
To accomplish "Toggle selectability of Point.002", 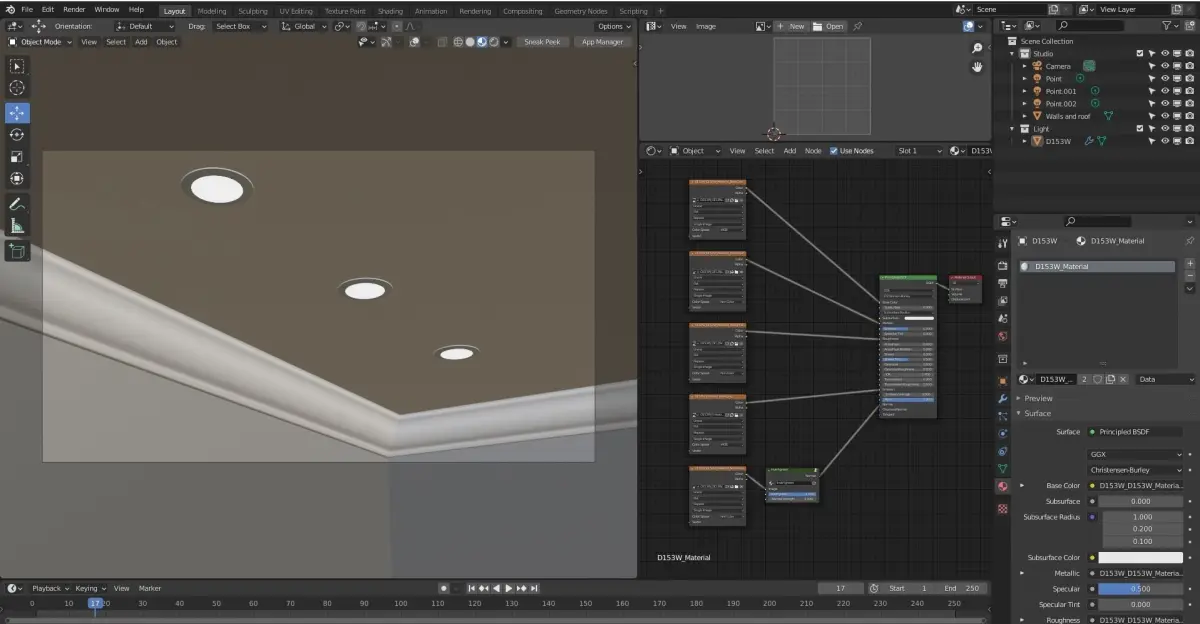I will point(1152,103).
